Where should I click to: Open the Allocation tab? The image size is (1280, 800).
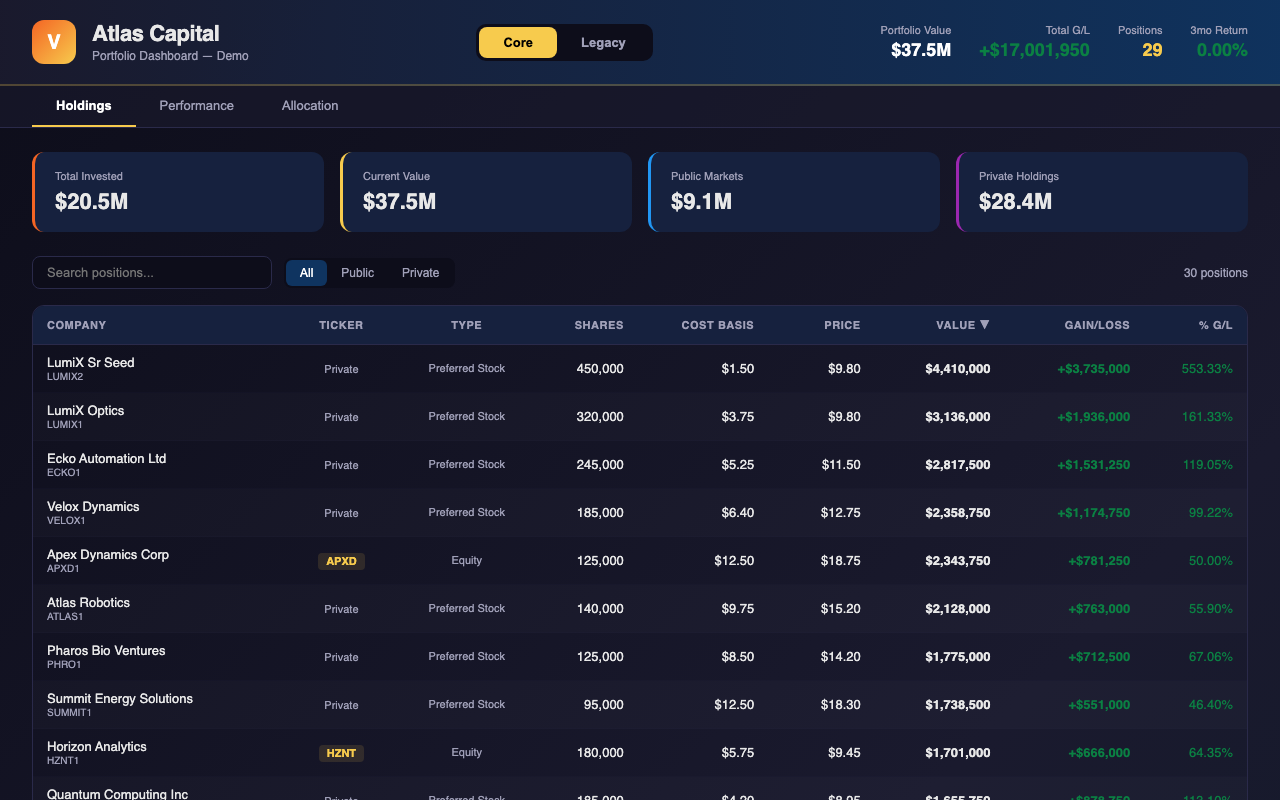310,106
